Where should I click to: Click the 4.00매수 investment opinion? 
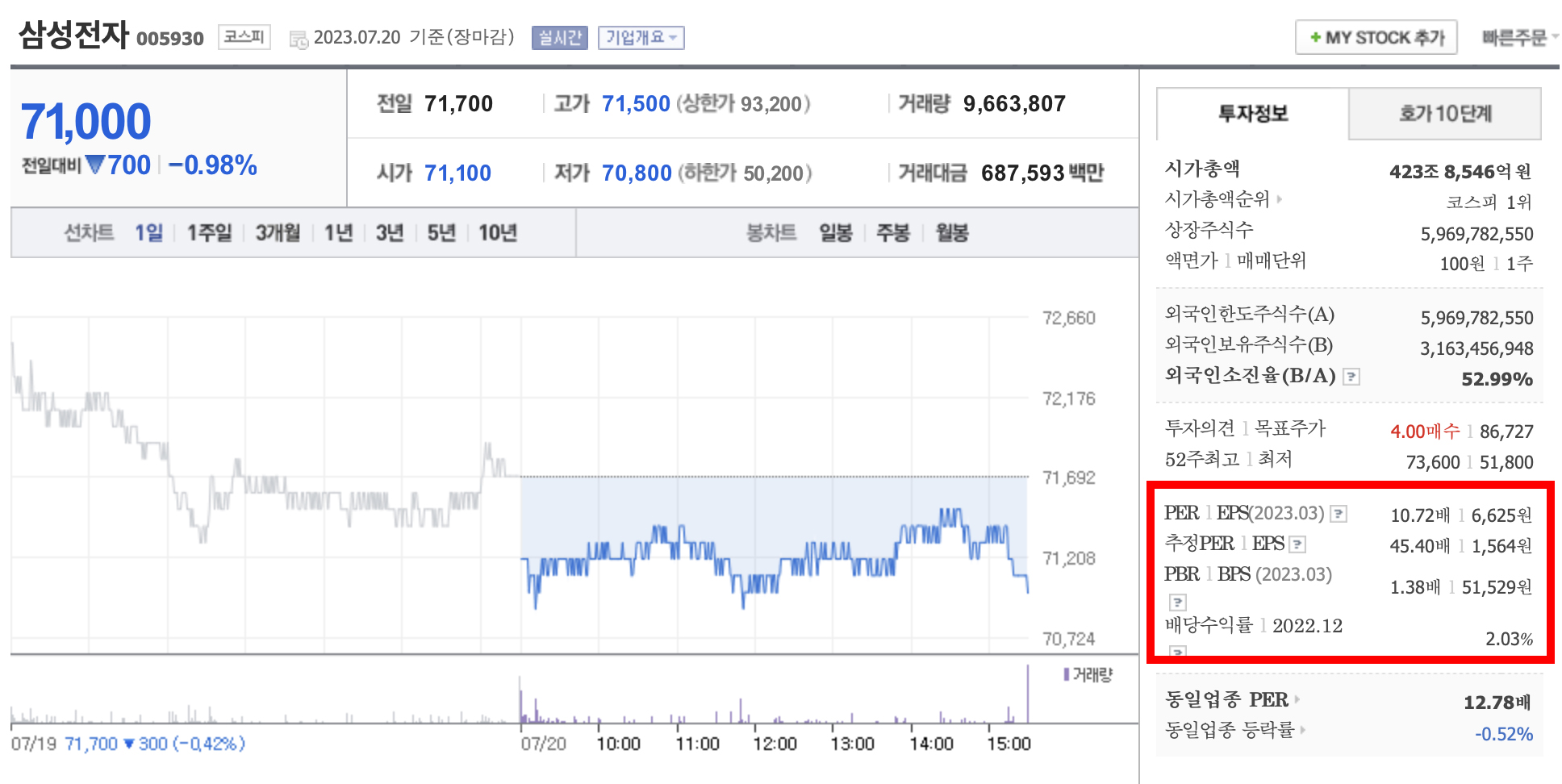coord(1425,432)
